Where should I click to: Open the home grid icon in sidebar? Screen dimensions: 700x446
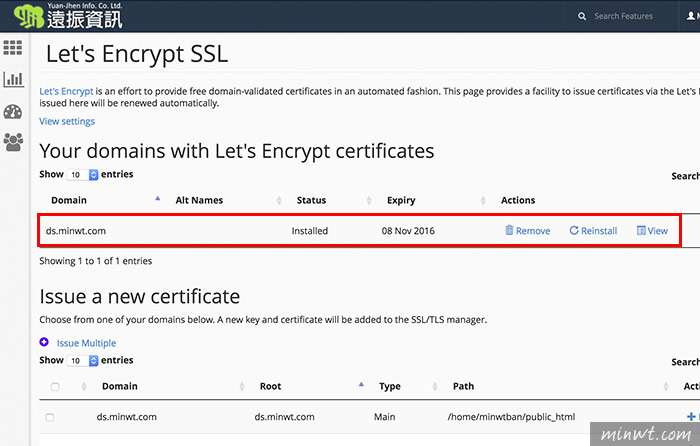pyautogui.click(x=12, y=47)
